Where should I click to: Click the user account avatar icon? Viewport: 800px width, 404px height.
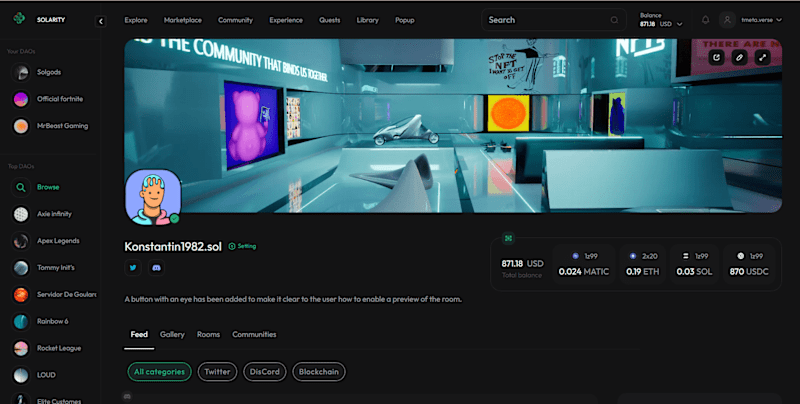tap(727, 20)
